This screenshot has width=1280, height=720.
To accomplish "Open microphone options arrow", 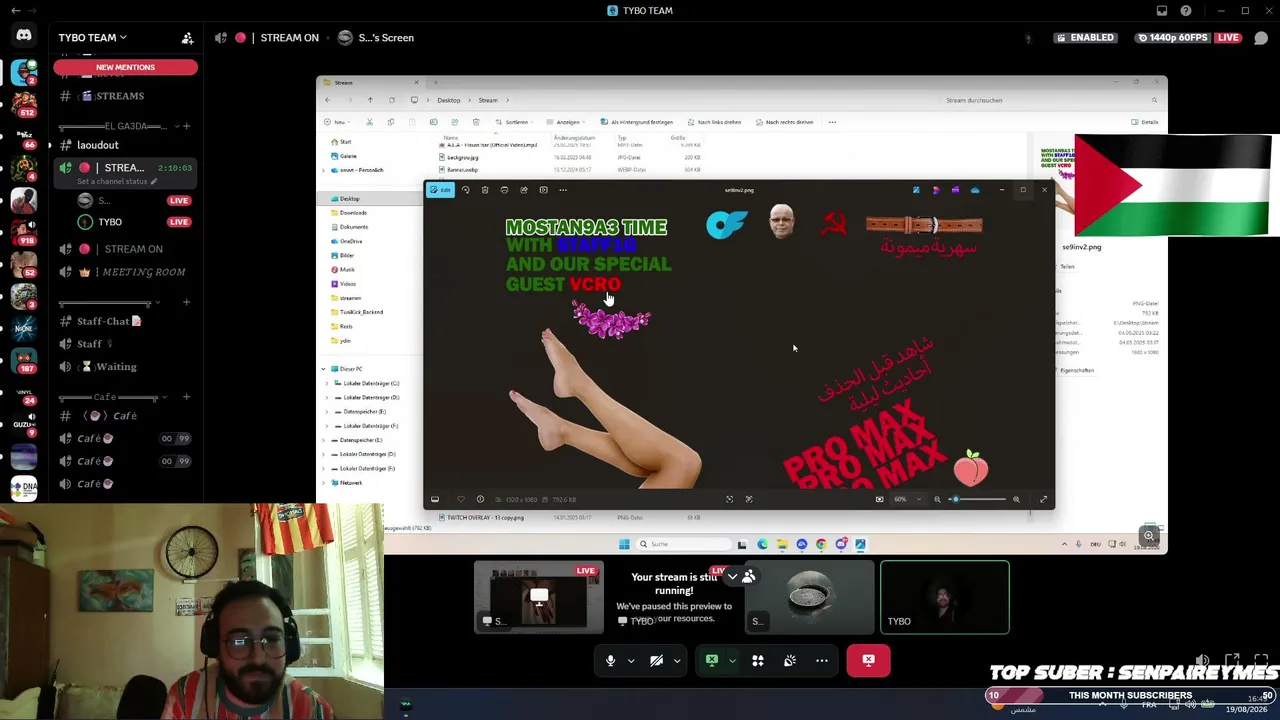I will [x=631, y=661].
